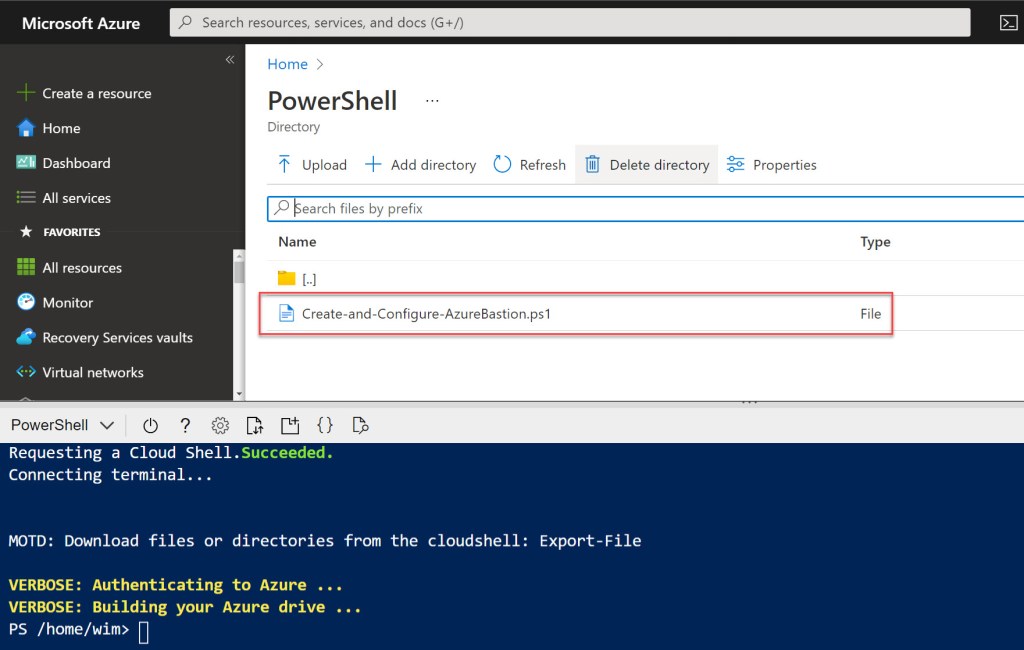Collapse the left sidebar with double chevron
The height and width of the screenshot is (650, 1024).
point(230,60)
